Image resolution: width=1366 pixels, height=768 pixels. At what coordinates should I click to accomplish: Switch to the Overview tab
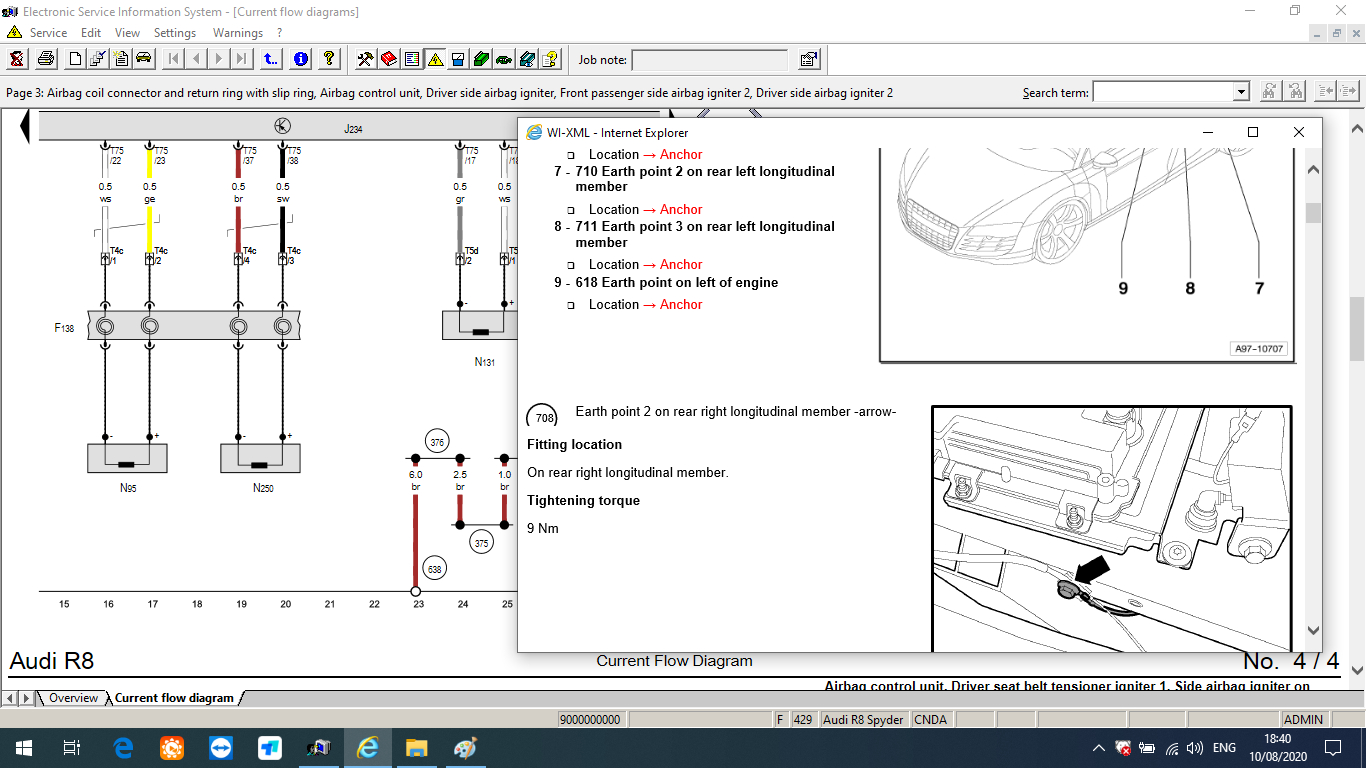point(73,698)
